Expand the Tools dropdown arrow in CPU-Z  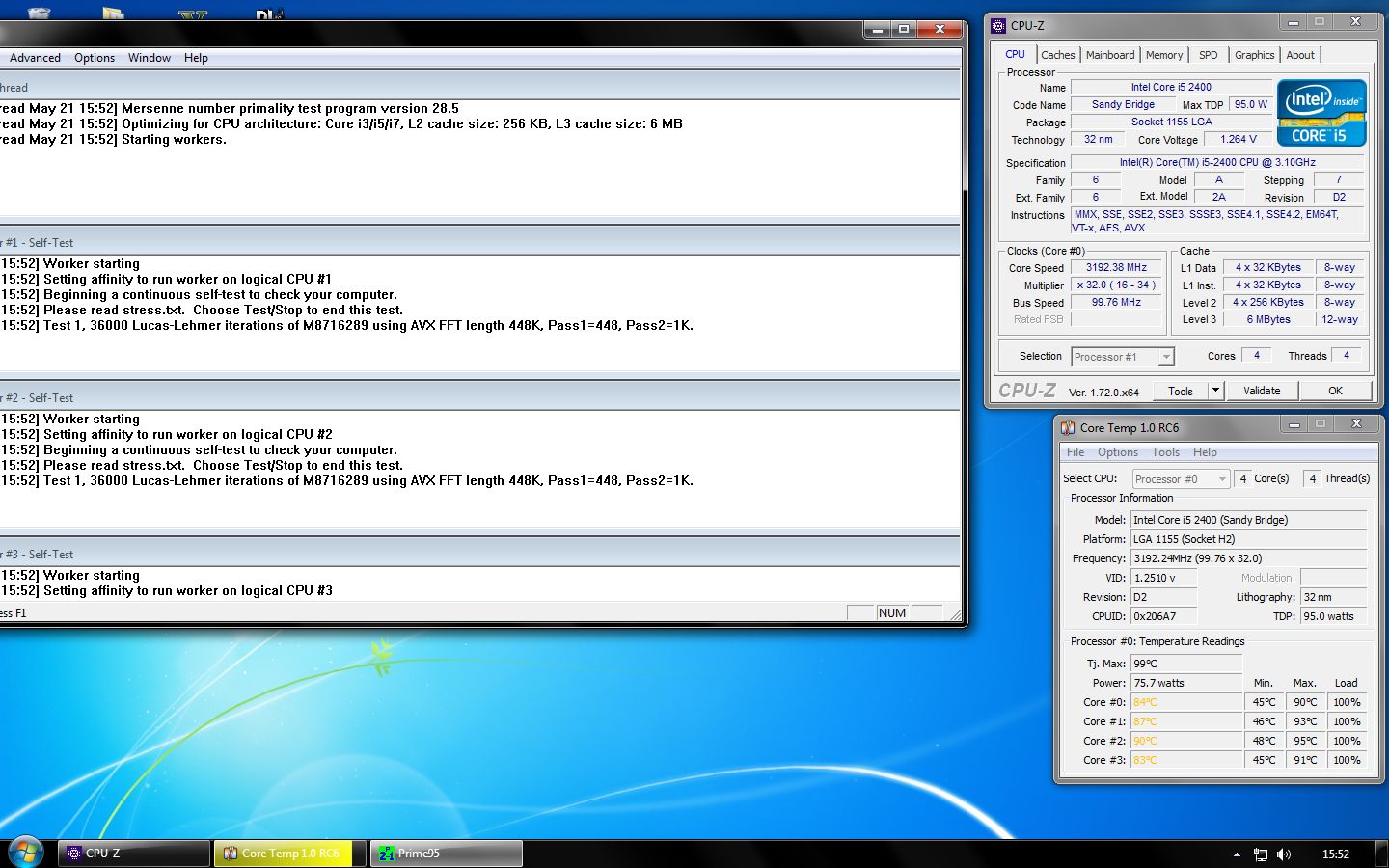1216,391
